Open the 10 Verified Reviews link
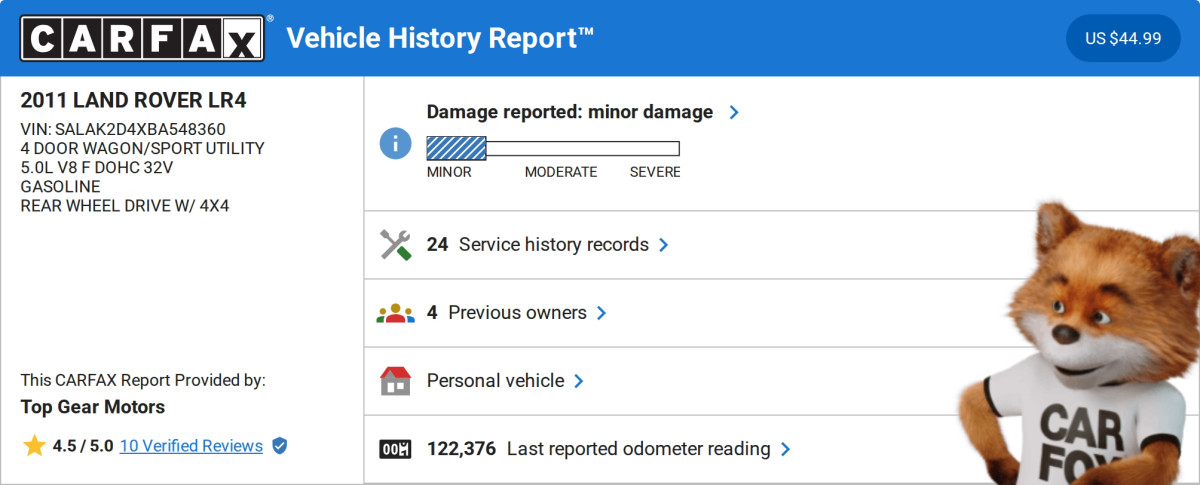Screen dimensions: 1200x485 pyautogui.click(x=191, y=446)
